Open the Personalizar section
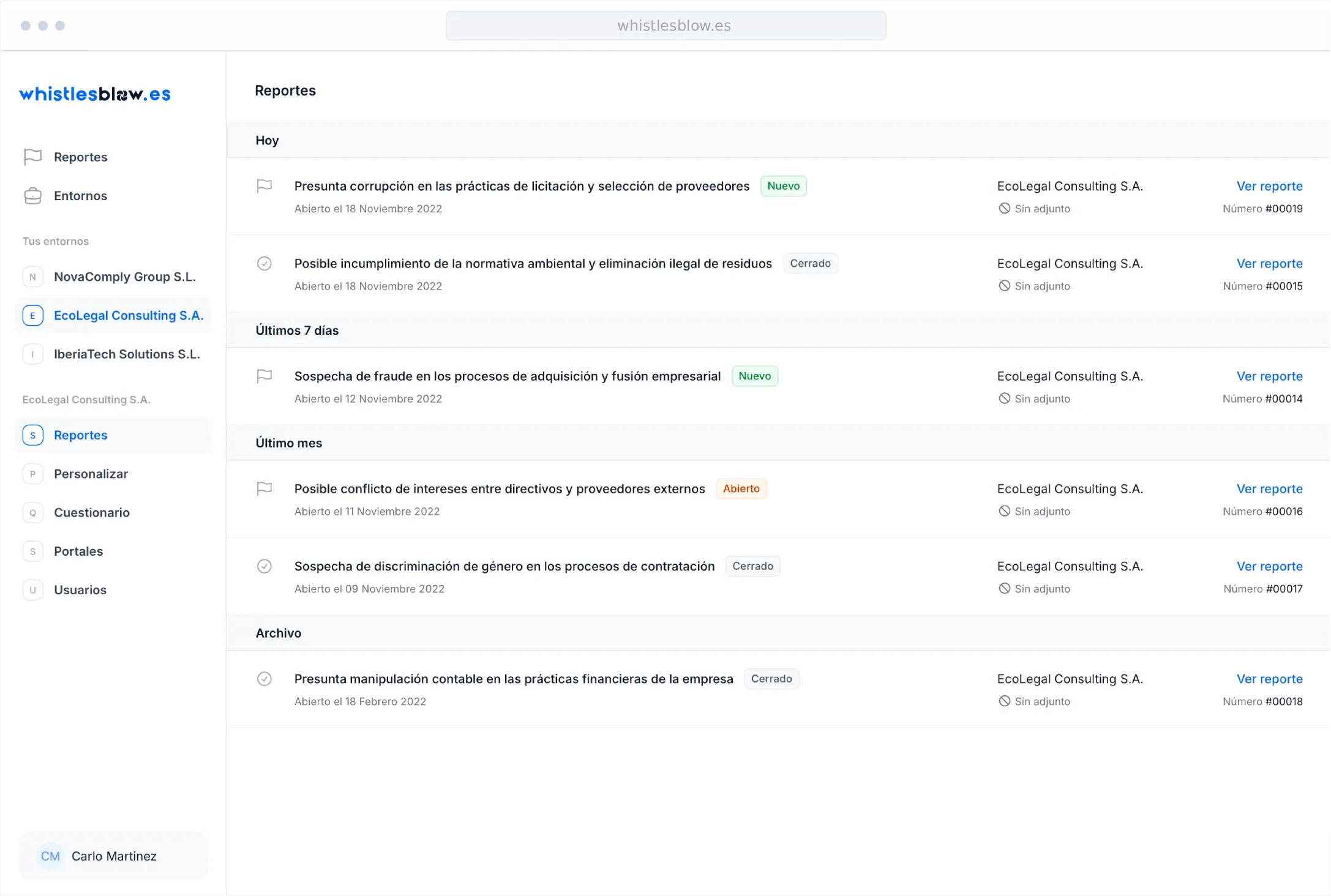Image resolution: width=1331 pixels, height=896 pixels. [91, 474]
